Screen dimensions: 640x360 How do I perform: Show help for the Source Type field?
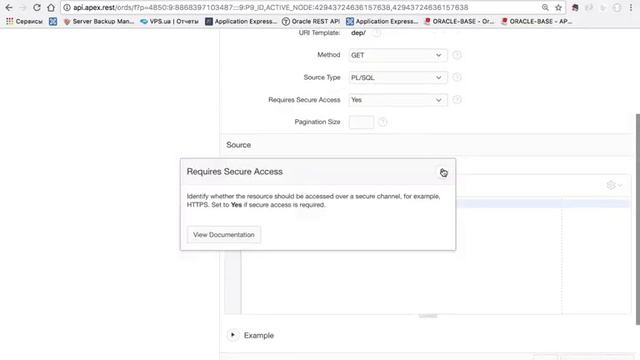pos(457,77)
